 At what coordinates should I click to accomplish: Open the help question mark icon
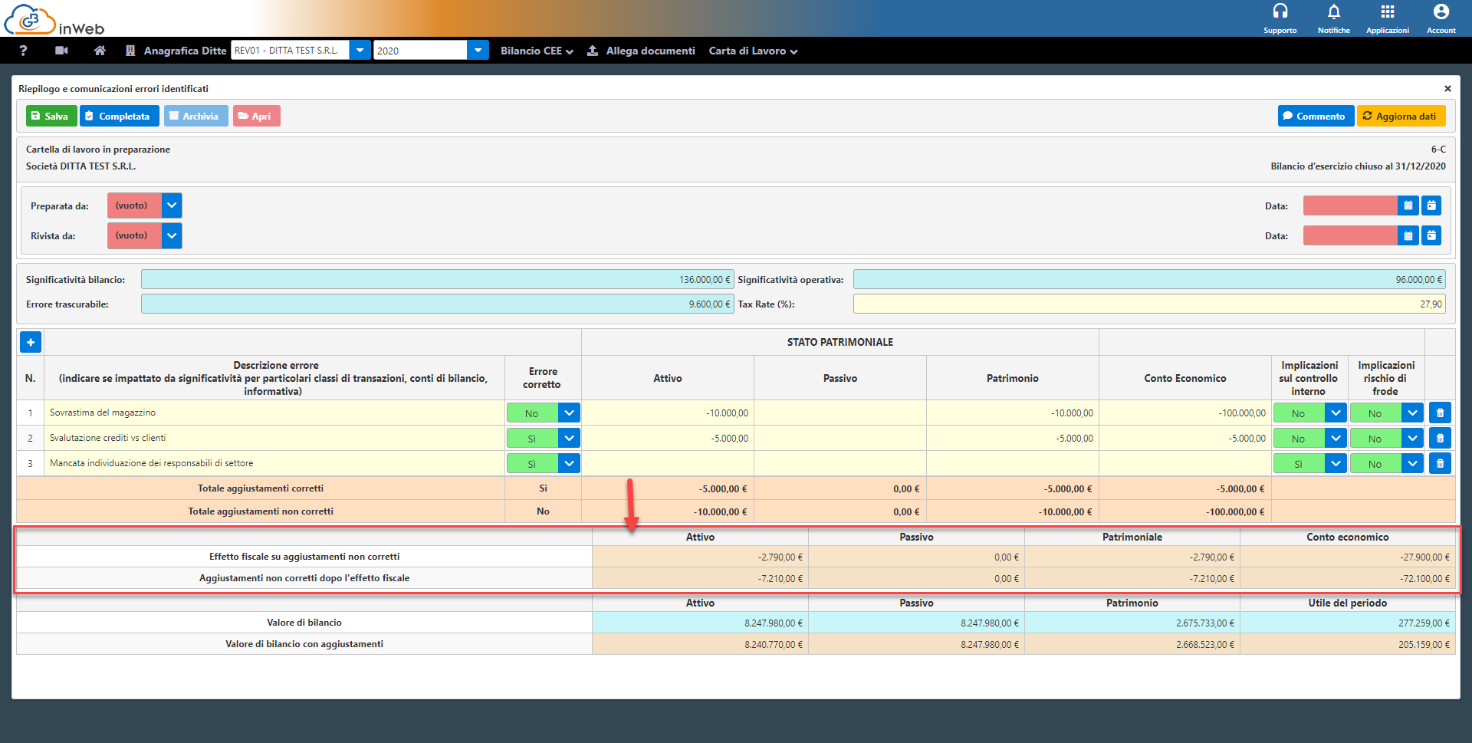23,50
